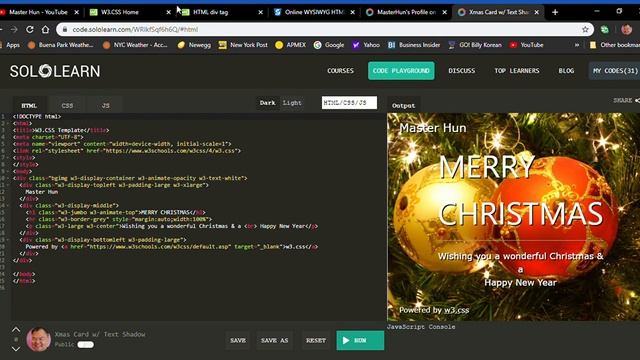This screenshot has height=360, width=640.
Task: Switch to the JS editor tab
Action: [x=105, y=105]
